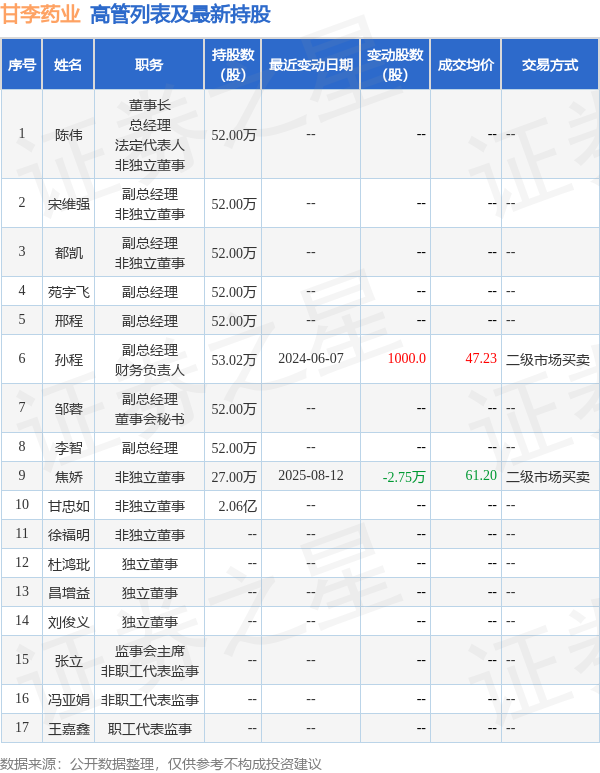The image size is (600, 773).
Task: Click the green -2.75万 change value
Action: (x=404, y=477)
